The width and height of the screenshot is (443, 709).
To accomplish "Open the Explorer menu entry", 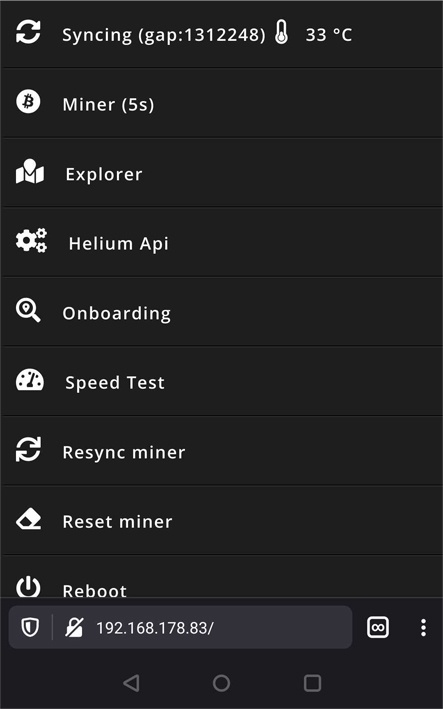I will pos(222,173).
